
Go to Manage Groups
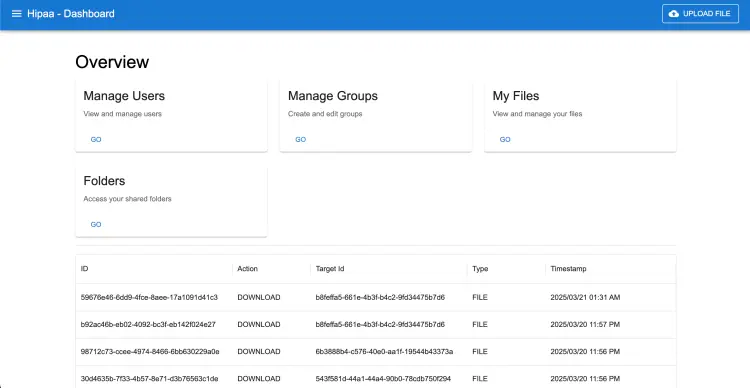pyautogui.click(x=300, y=140)
